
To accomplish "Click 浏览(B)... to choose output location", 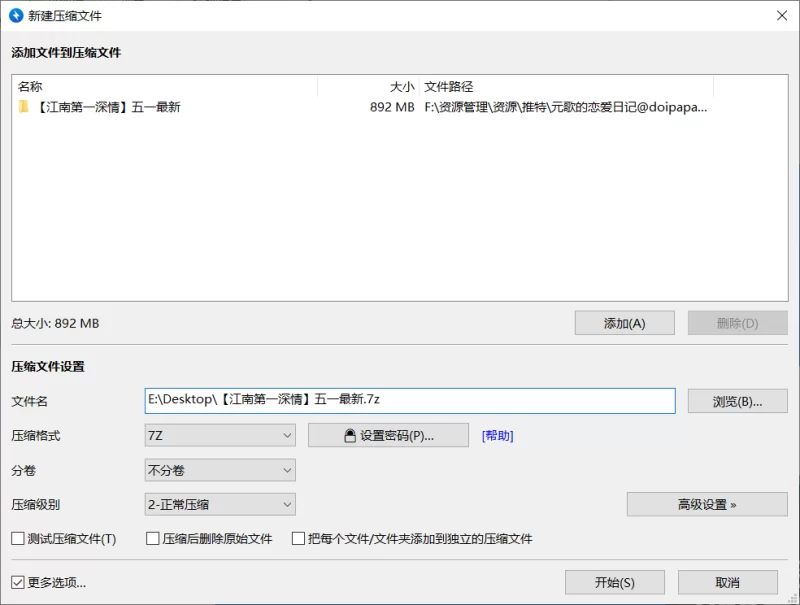I will pos(737,401).
